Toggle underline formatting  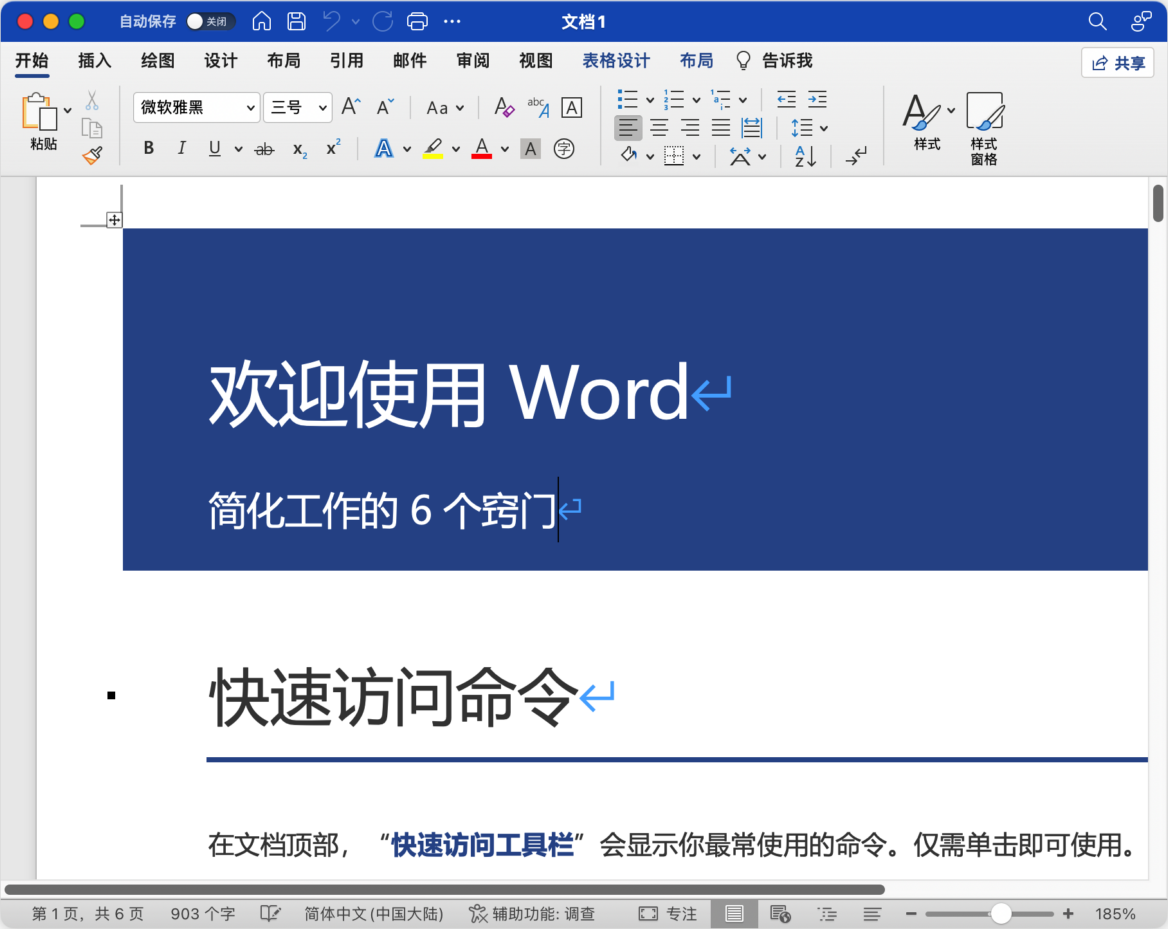coord(215,148)
